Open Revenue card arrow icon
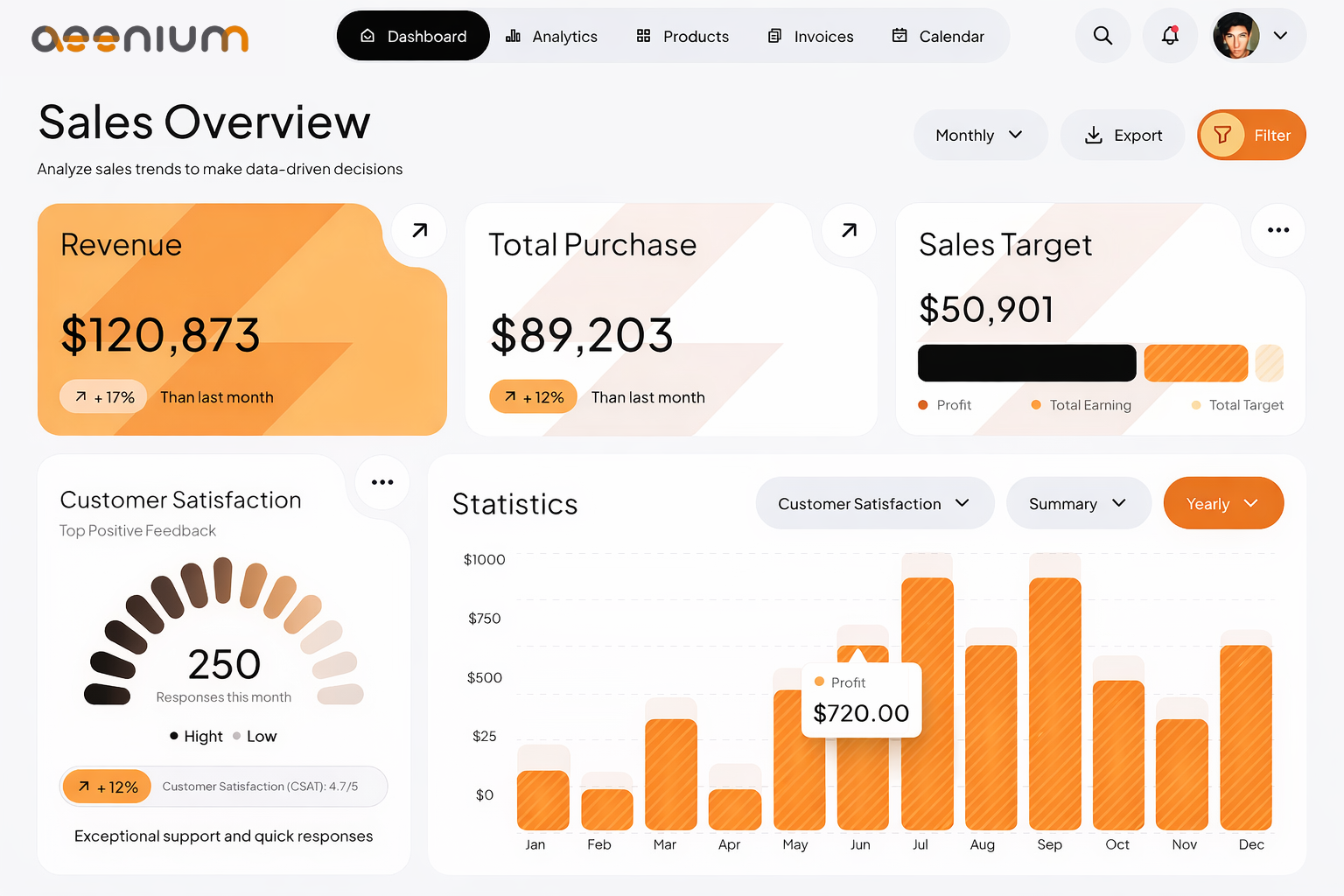 click(x=420, y=230)
